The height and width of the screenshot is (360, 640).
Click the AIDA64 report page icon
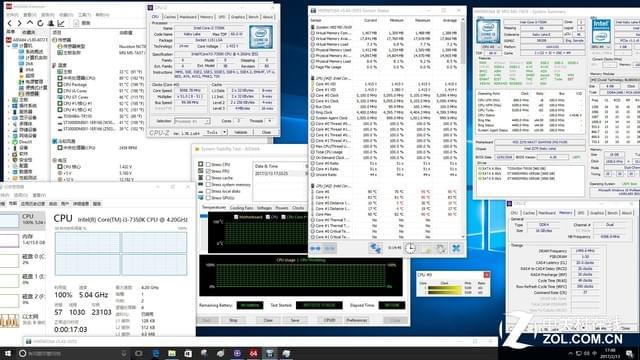click(x=76, y=23)
